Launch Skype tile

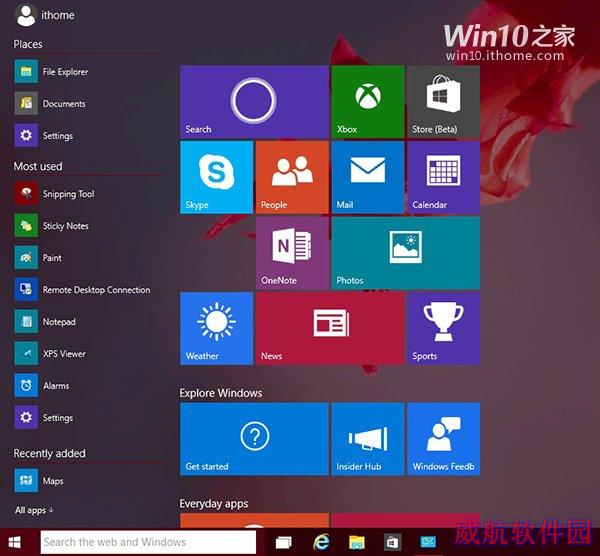pos(216,177)
